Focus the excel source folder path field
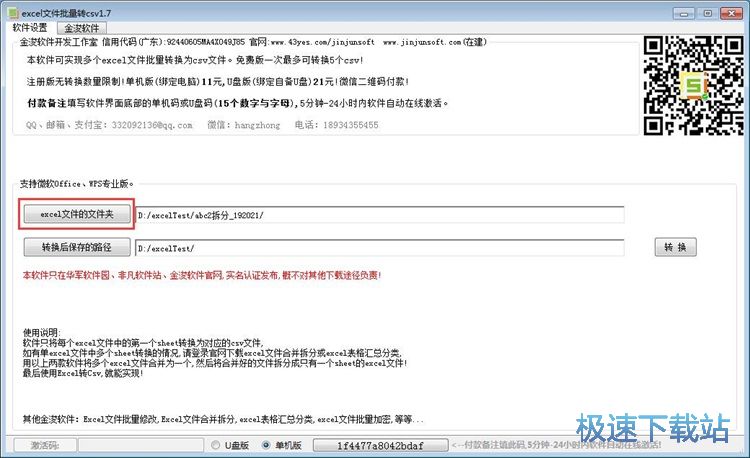Image resolution: width=750 pixels, height=458 pixels. click(380, 215)
